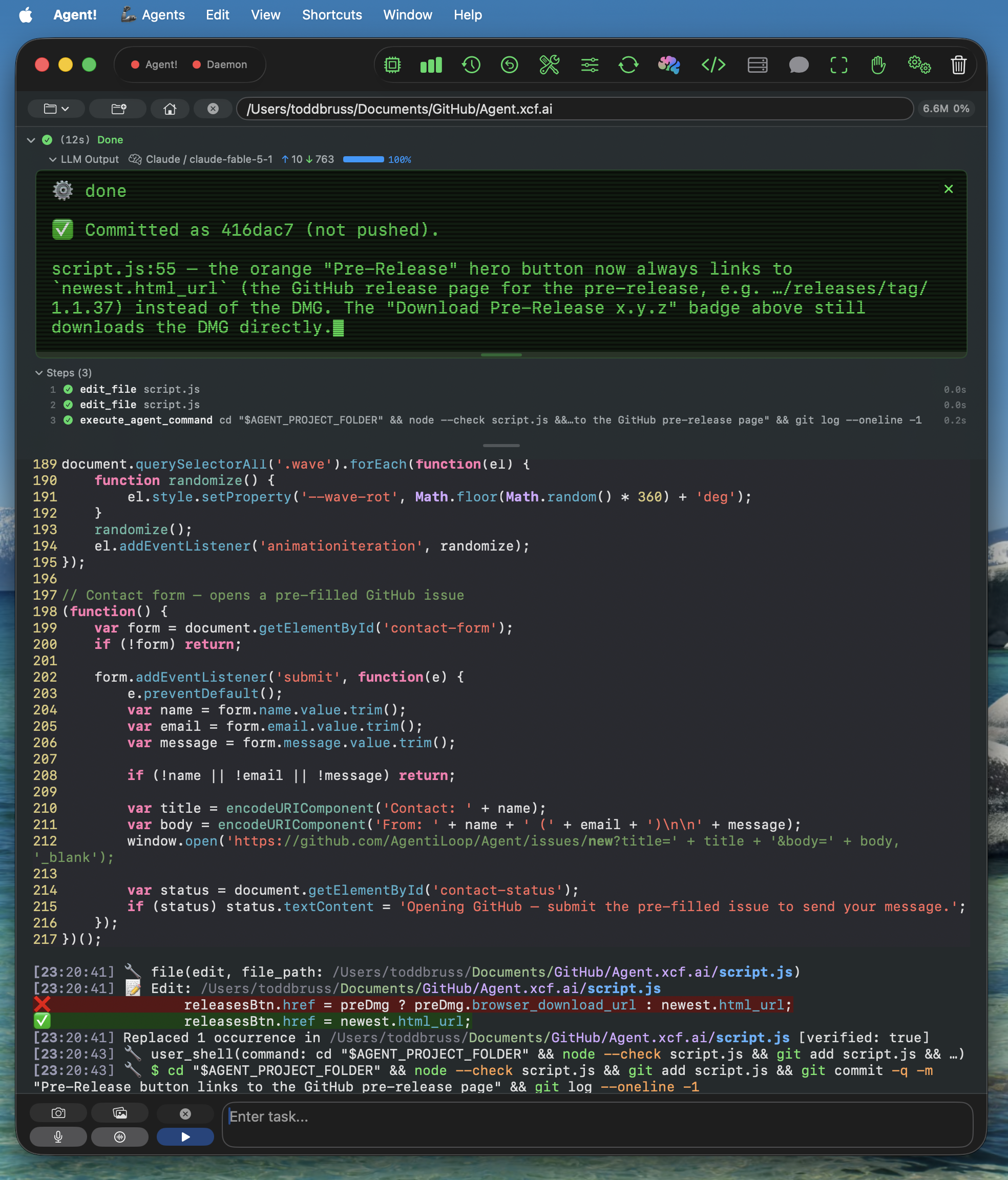Click the colorful brain icon

click(669, 65)
